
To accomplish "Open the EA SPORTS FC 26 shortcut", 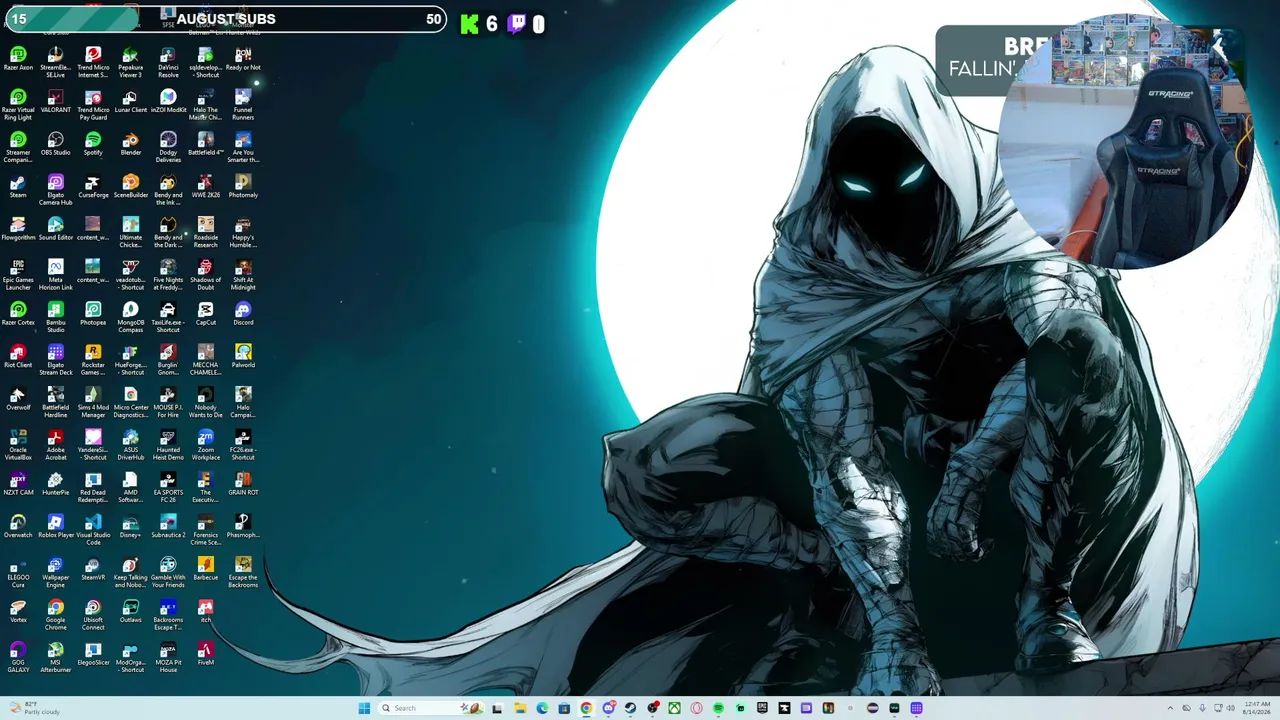I will [x=168, y=487].
